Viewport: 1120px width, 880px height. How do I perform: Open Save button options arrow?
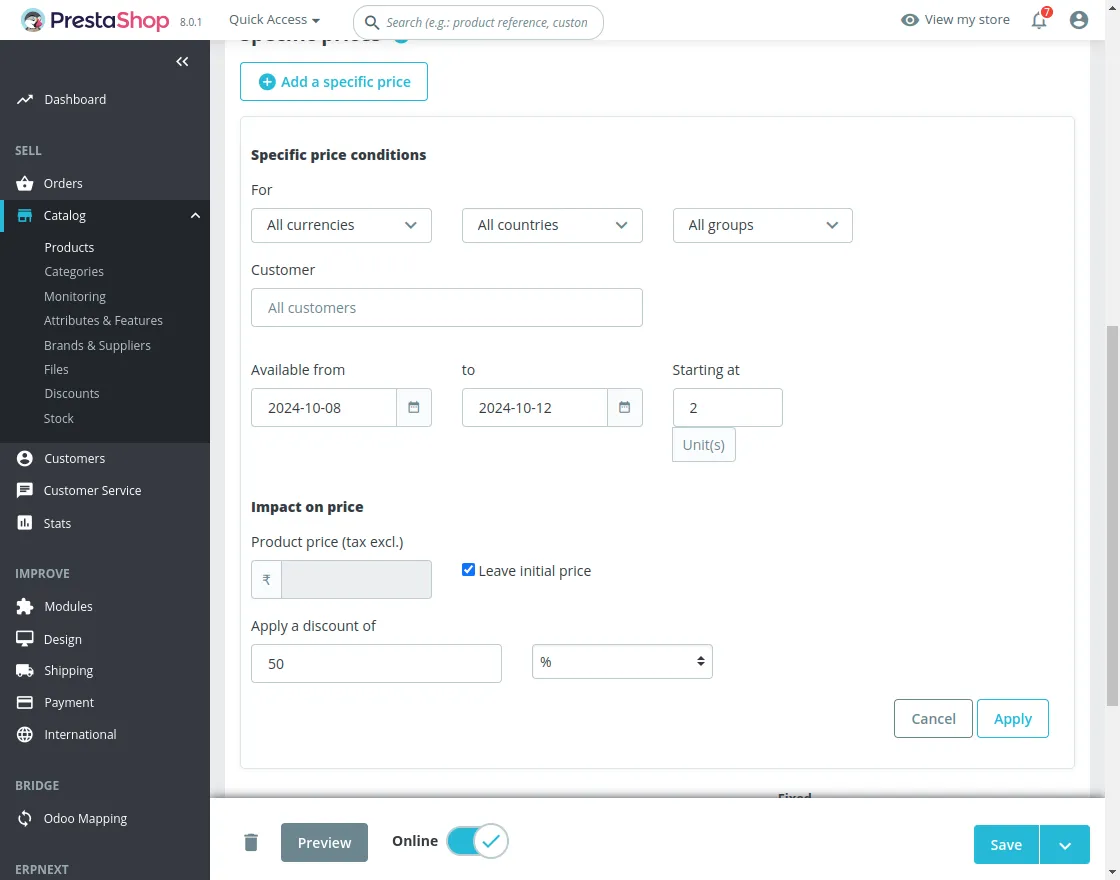coord(1065,845)
